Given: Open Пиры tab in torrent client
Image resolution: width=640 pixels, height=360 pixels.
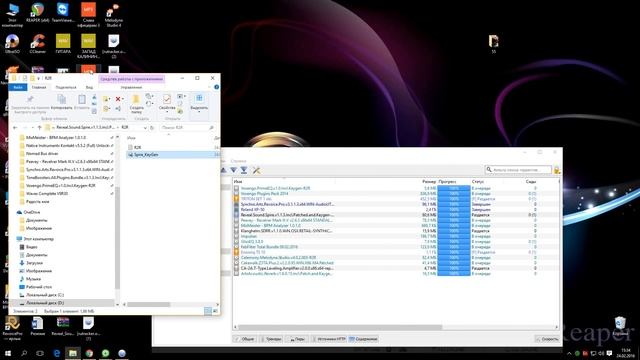Looking at the screenshot, I should pyautogui.click(x=297, y=339).
